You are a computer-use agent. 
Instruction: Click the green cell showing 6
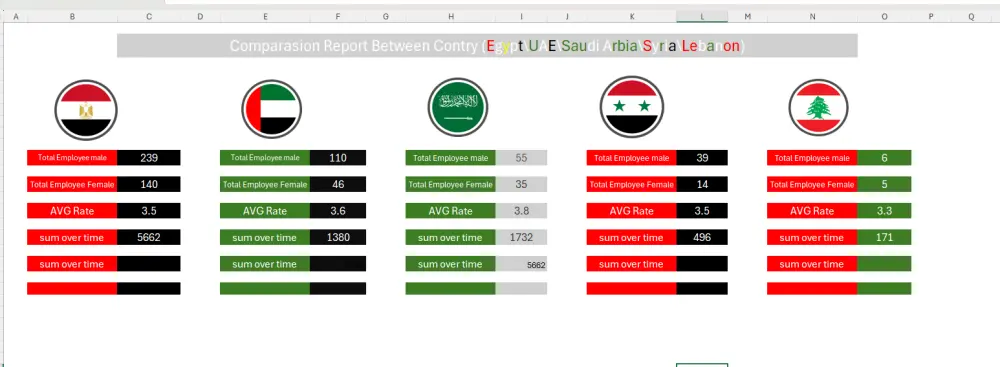tap(885, 158)
